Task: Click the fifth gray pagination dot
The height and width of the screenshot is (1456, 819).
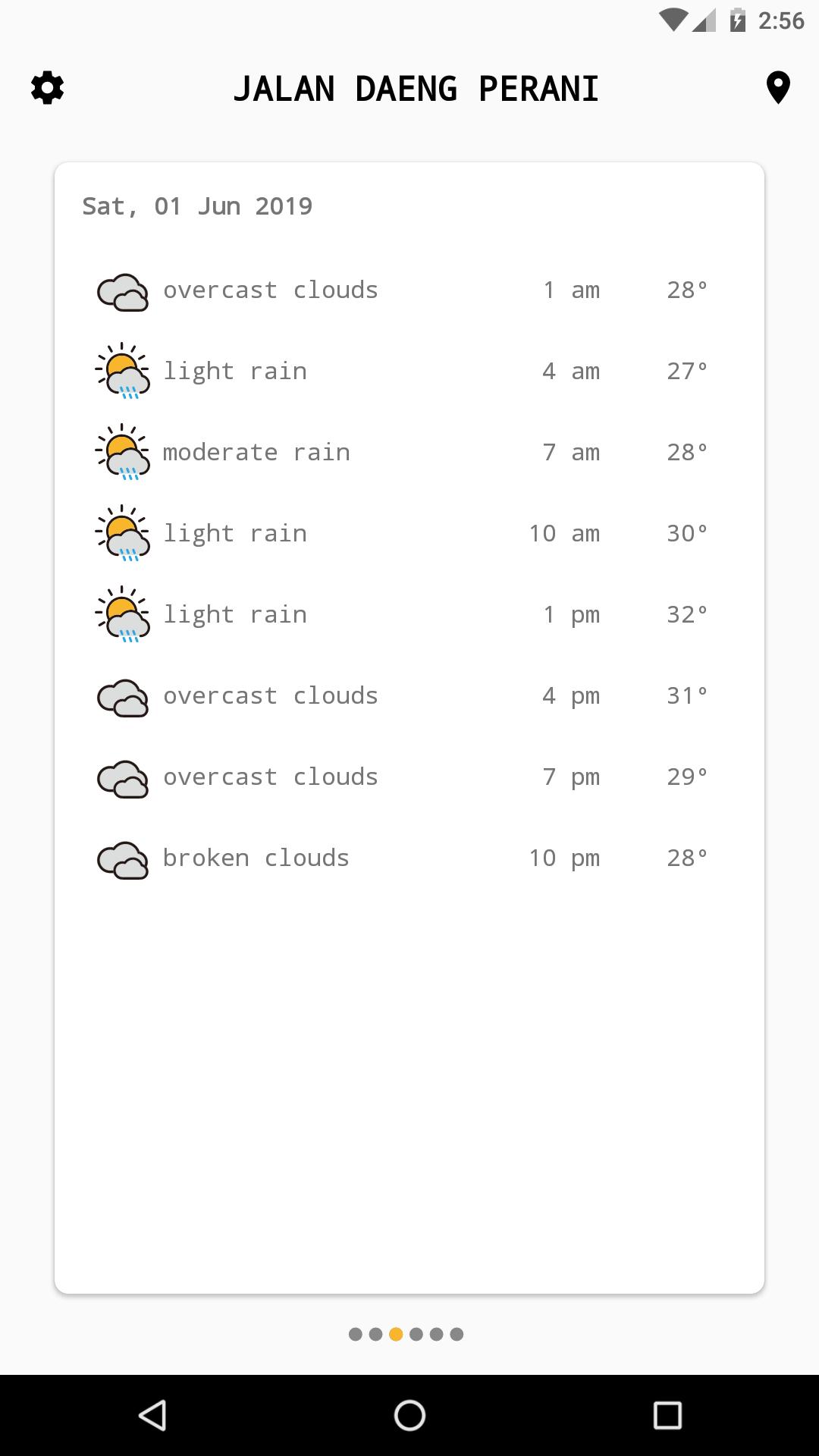Action: point(436,1335)
